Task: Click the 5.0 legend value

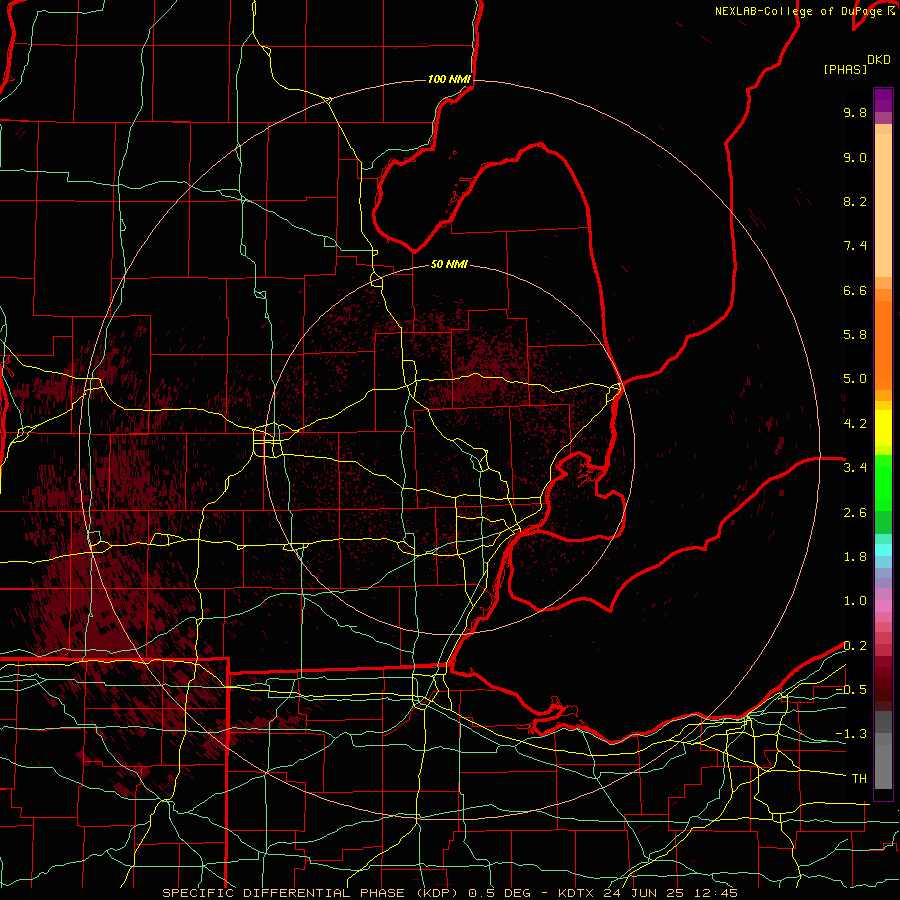Action: [x=855, y=379]
